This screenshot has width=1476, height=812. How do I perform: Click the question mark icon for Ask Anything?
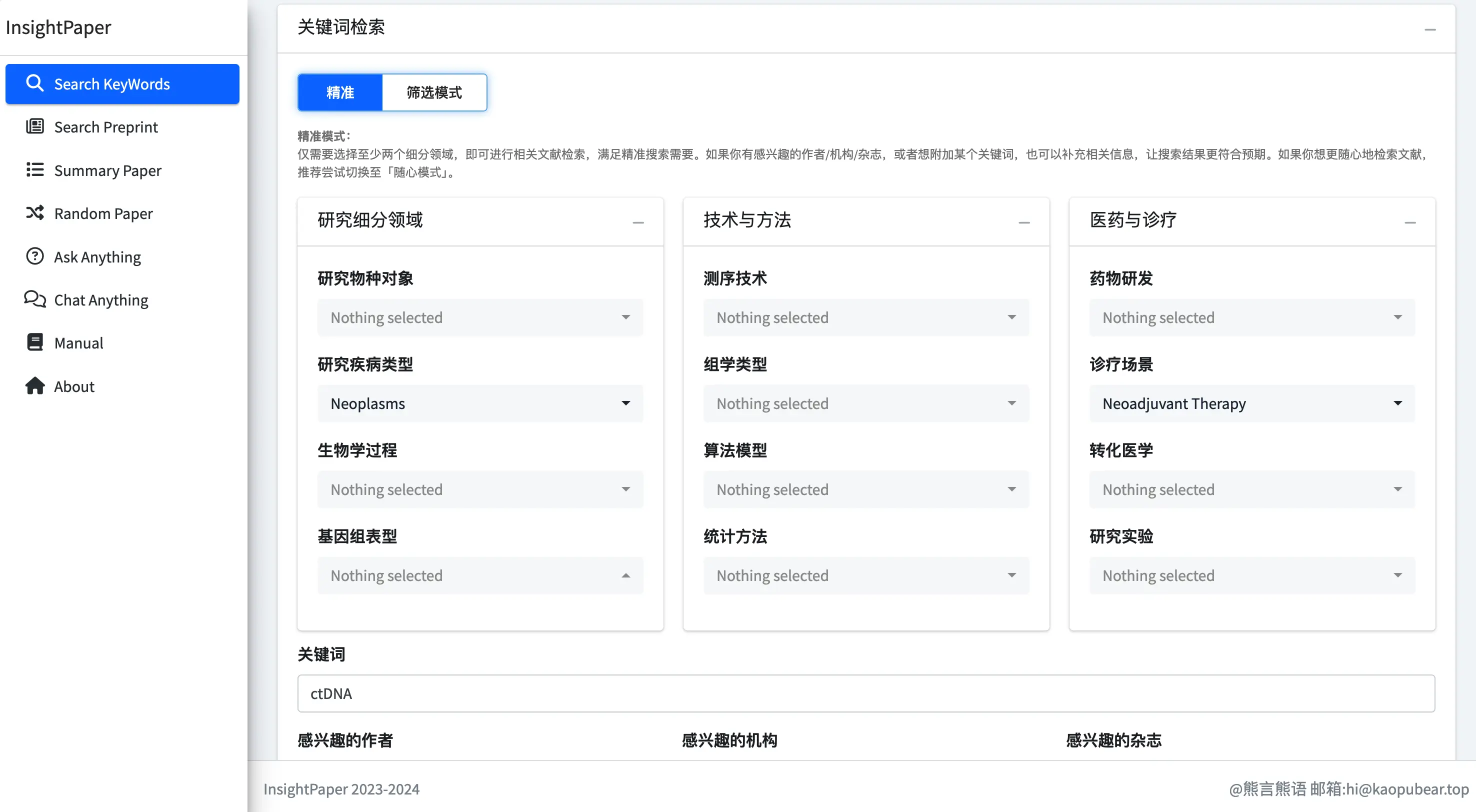point(35,255)
